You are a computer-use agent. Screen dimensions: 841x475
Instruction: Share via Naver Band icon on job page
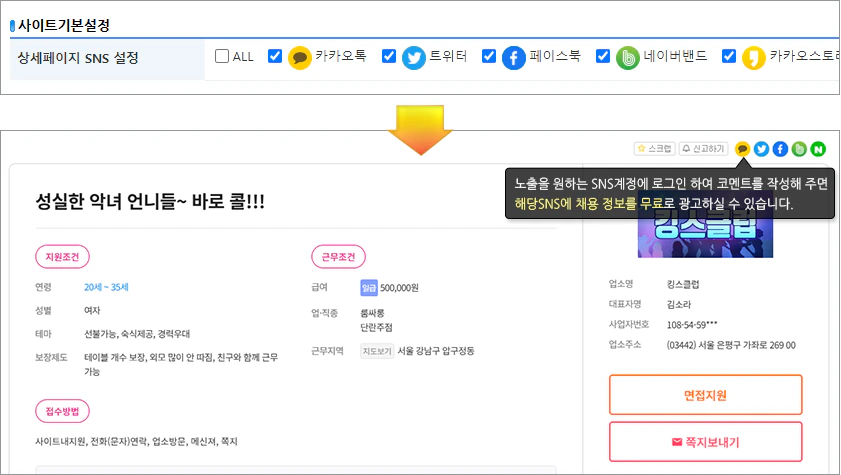(x=799, y=149)
